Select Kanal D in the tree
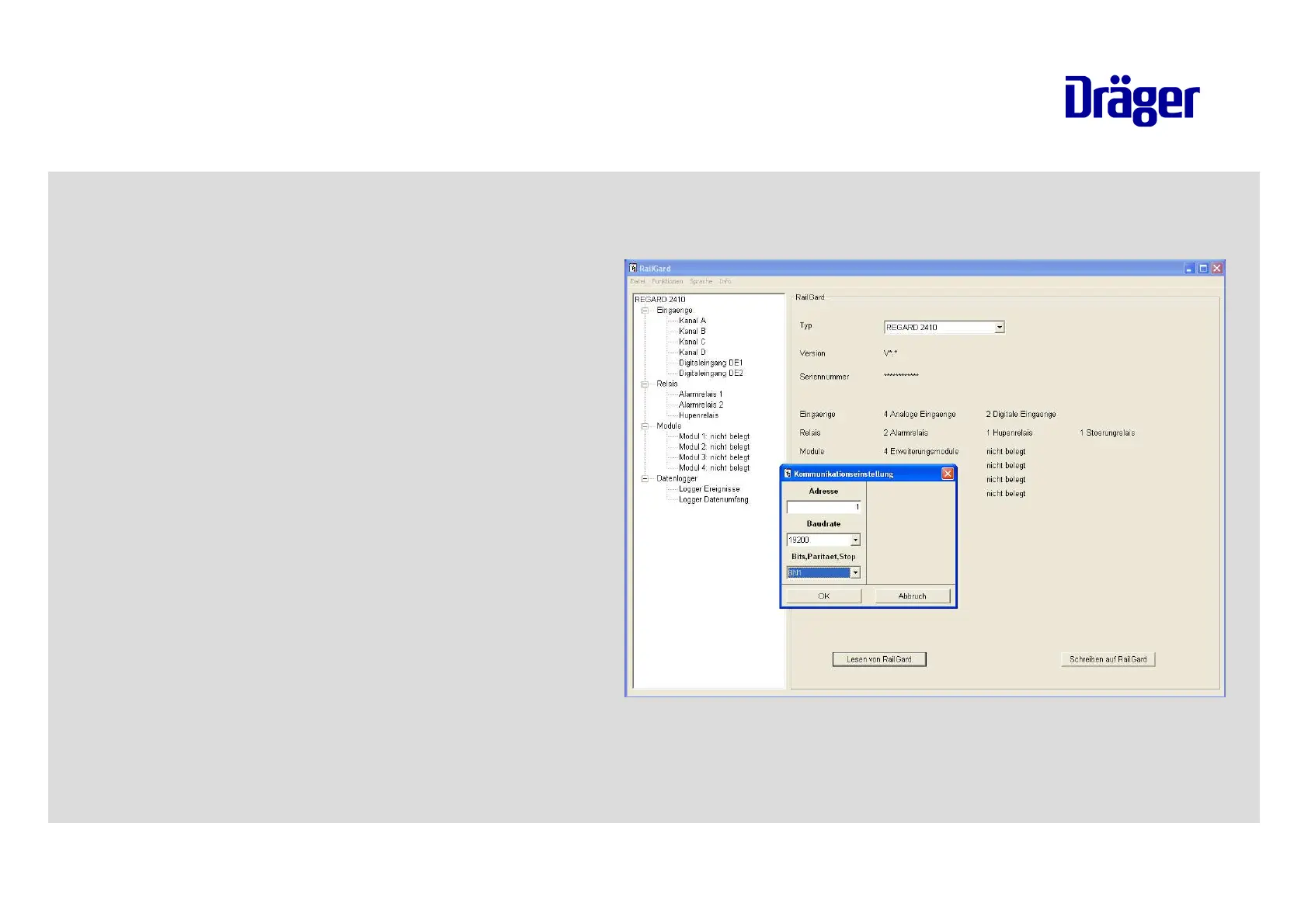The width and height of the screenshot is (1308, 924). tap(692, 353)
